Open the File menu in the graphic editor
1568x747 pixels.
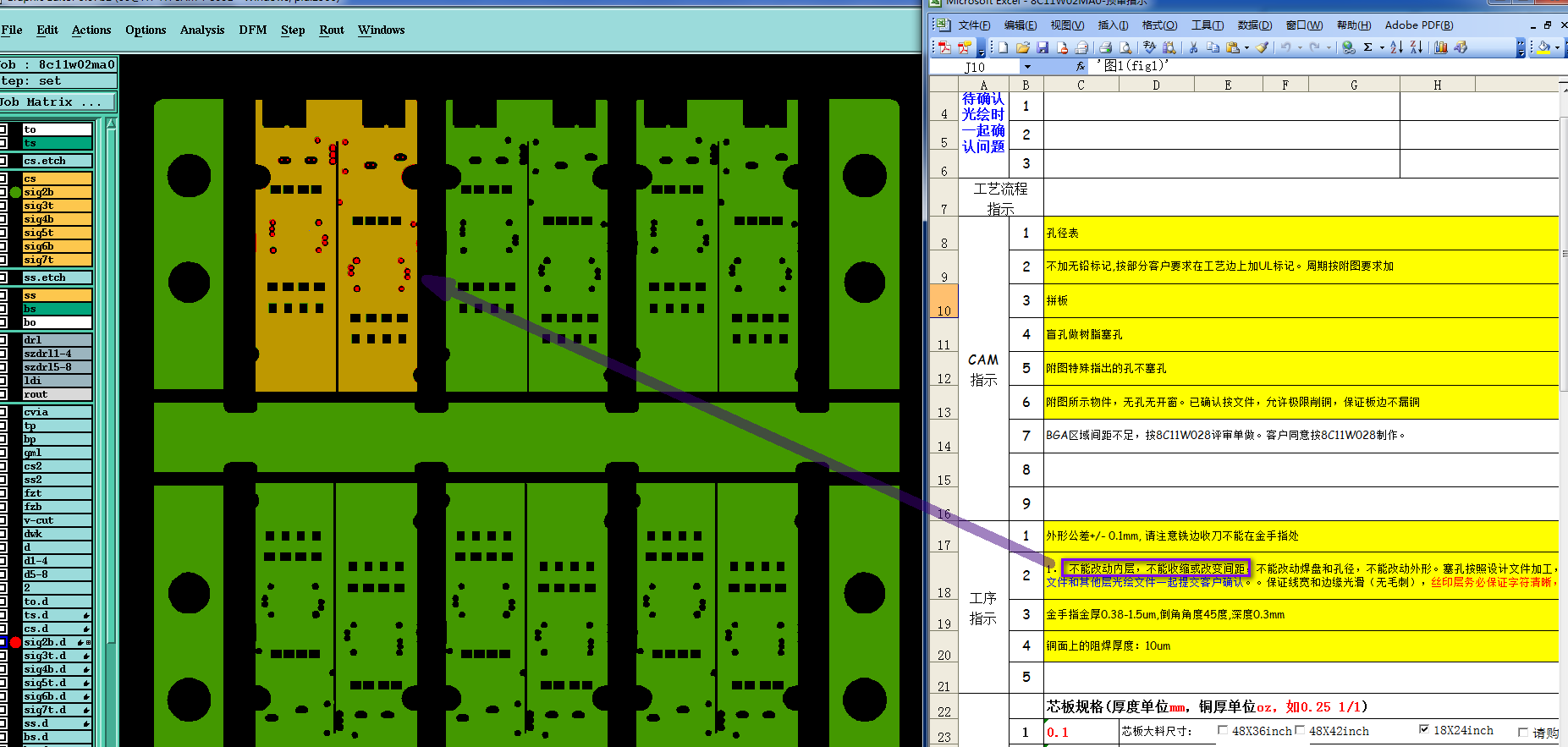[x=12, y=30]
